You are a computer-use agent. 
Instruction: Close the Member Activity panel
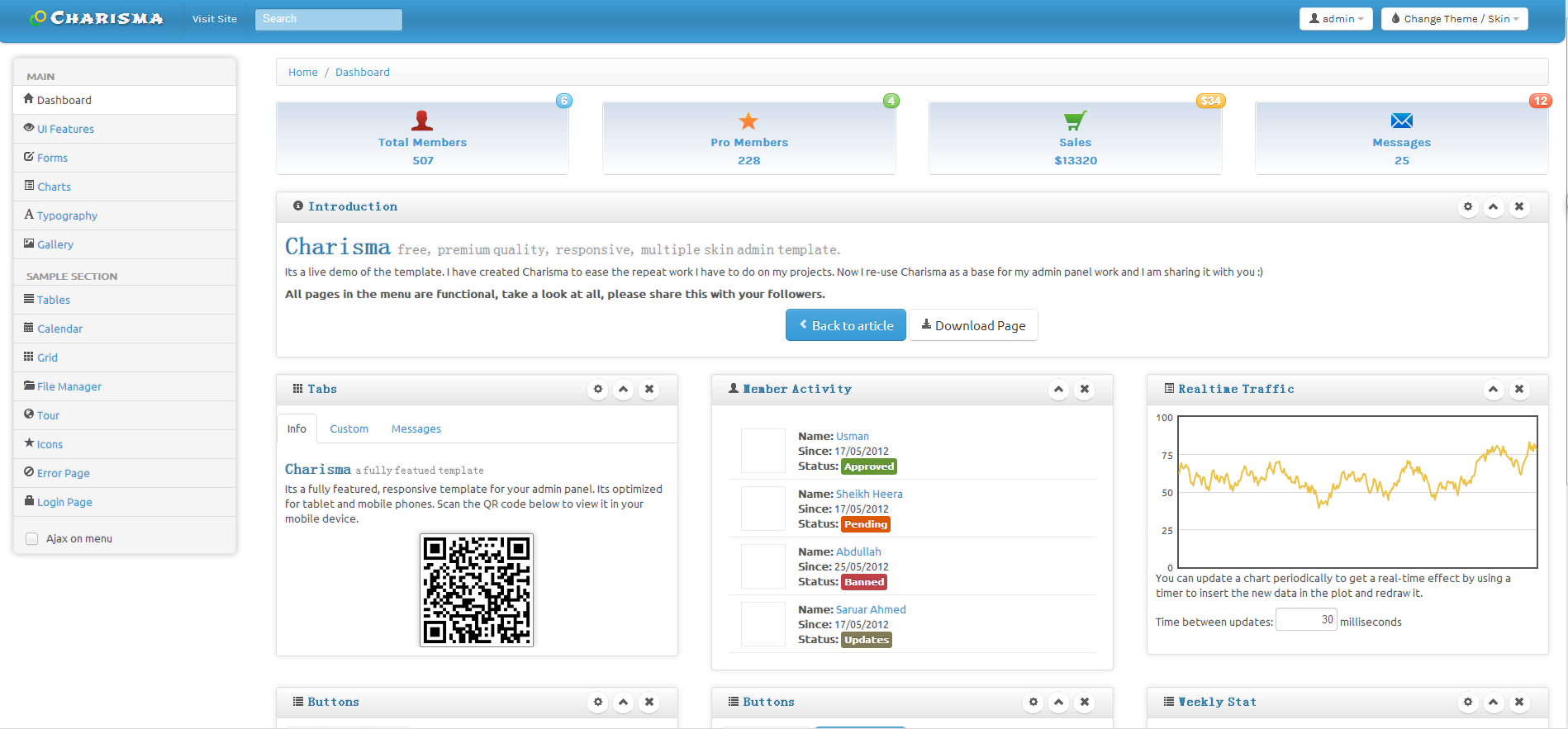[1085, 390]
